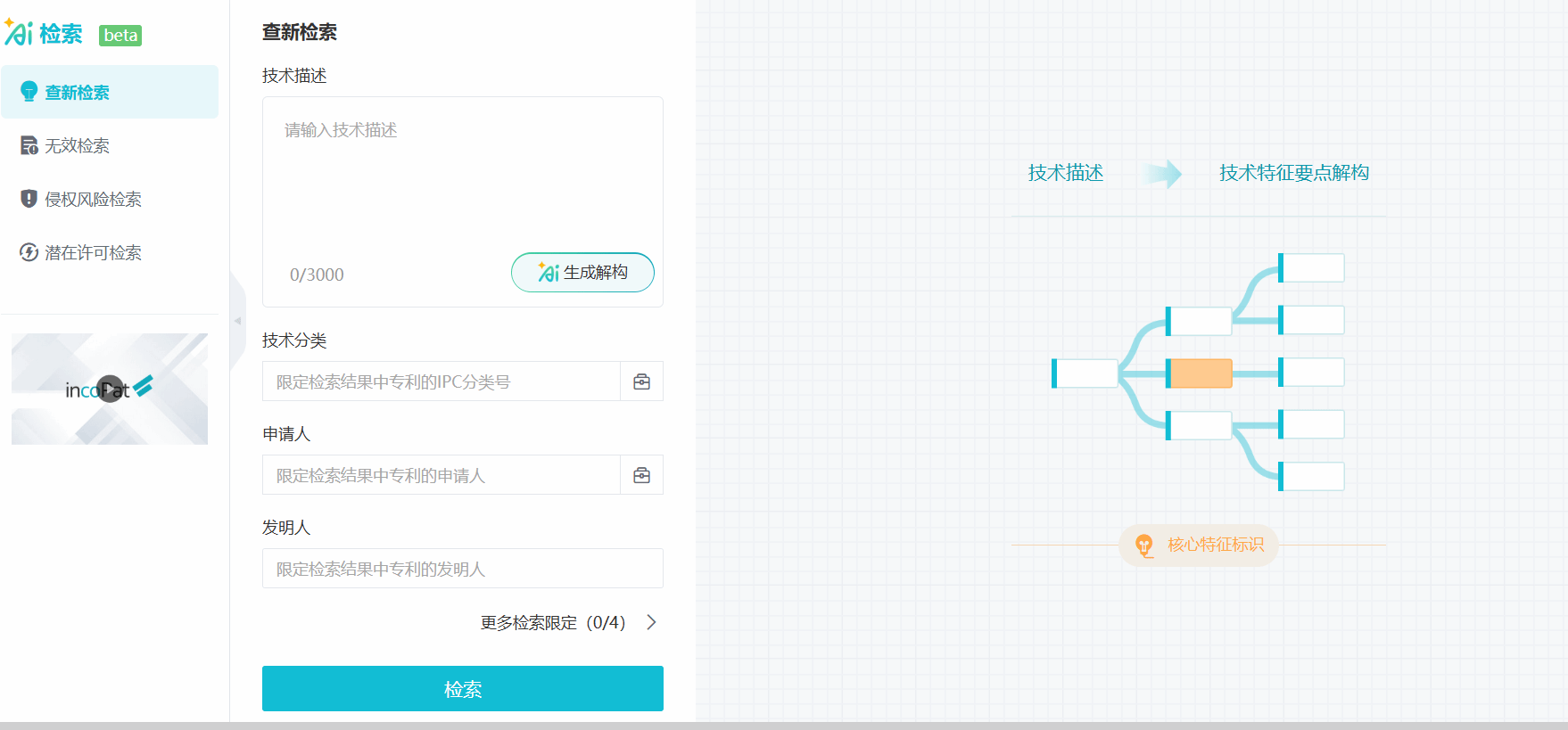This screenshot has width=1568, height=730.
Task: Open the applicant picker briefcase icon
Action: coord(641,475)
